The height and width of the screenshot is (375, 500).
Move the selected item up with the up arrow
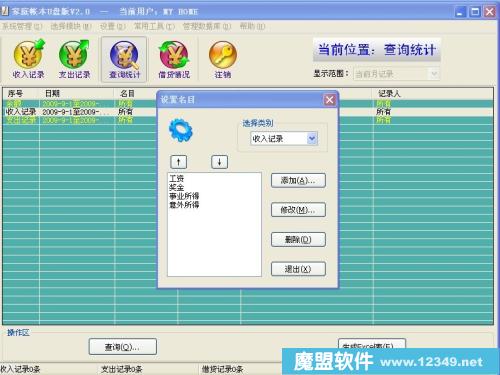(179, 162)
